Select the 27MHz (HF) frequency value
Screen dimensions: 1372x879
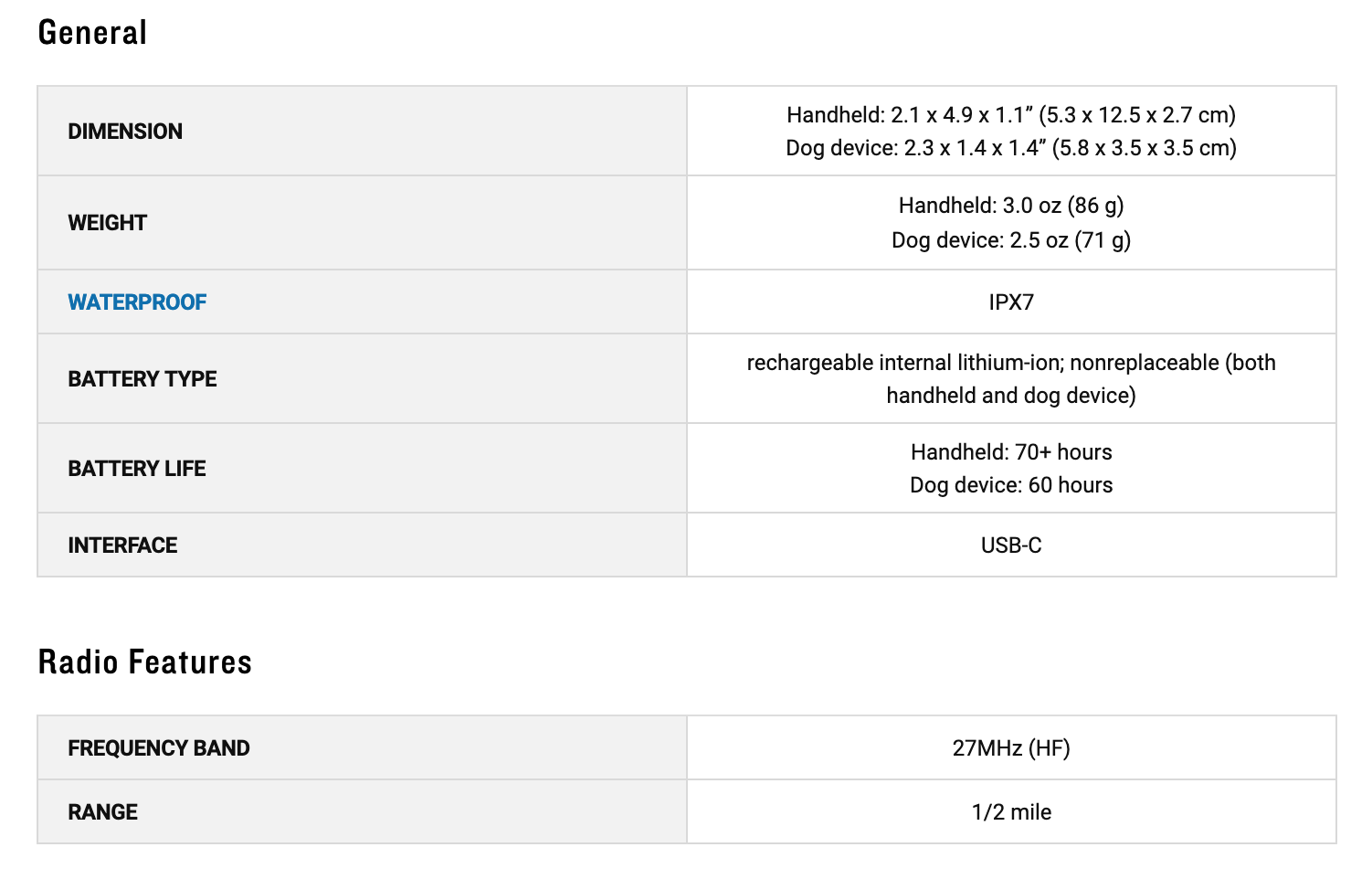pyautogui.click(x=1011, y=748)
